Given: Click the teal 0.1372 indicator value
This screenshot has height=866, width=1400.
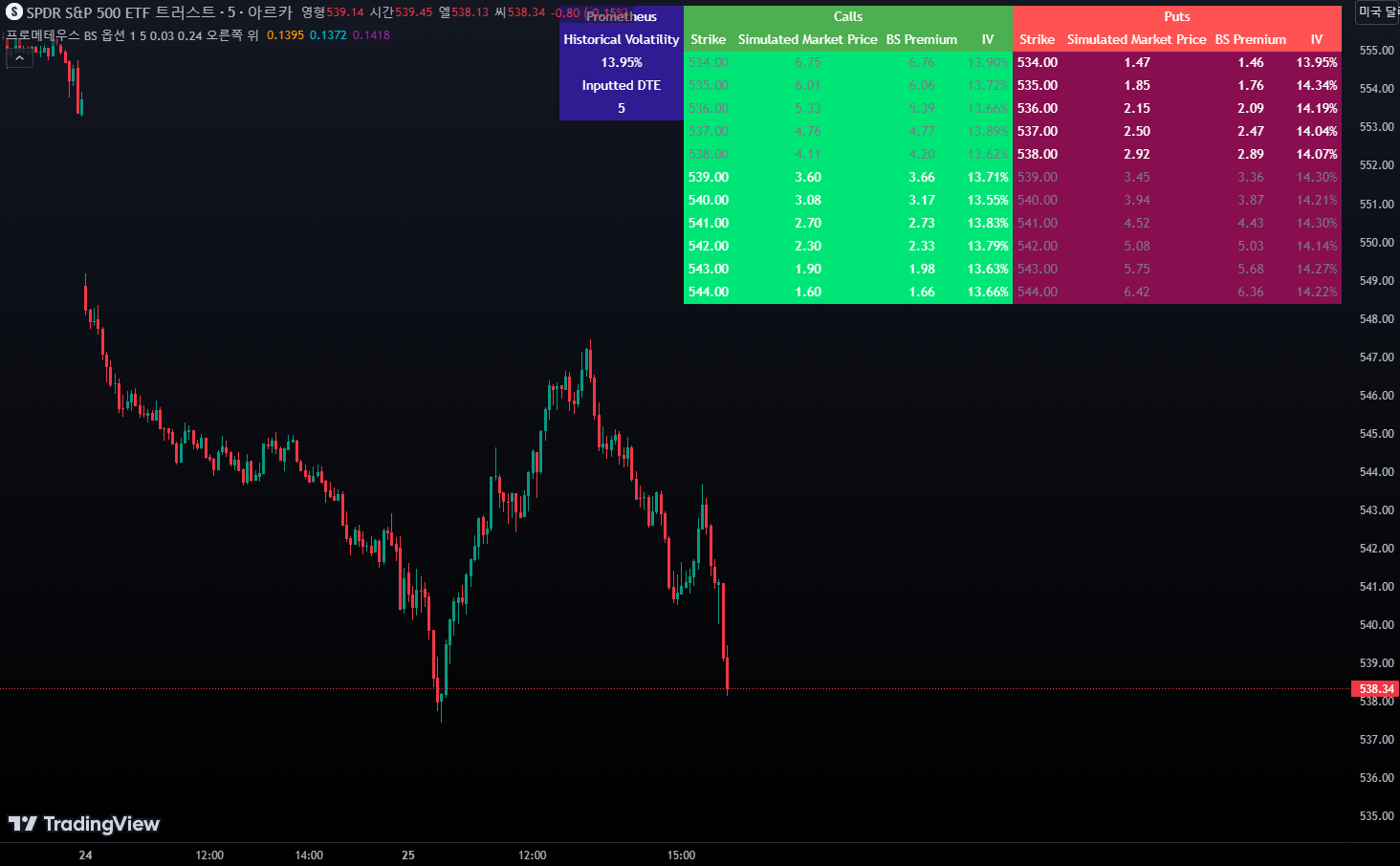Looking at the screenshot, I should [328, 35].
